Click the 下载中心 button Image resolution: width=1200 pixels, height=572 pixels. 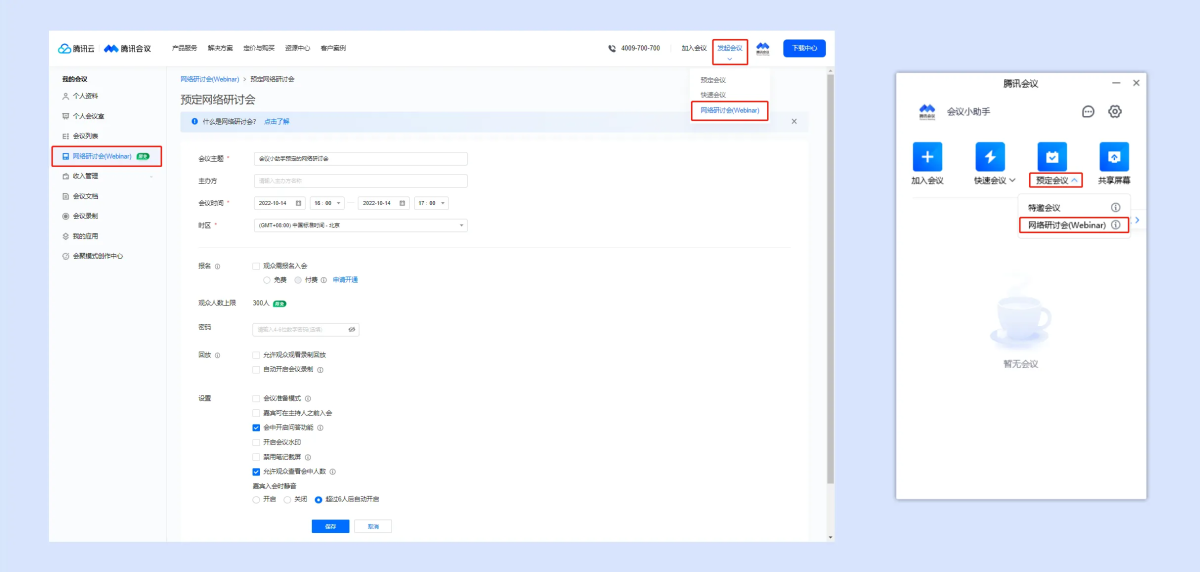tap(804, 48)
